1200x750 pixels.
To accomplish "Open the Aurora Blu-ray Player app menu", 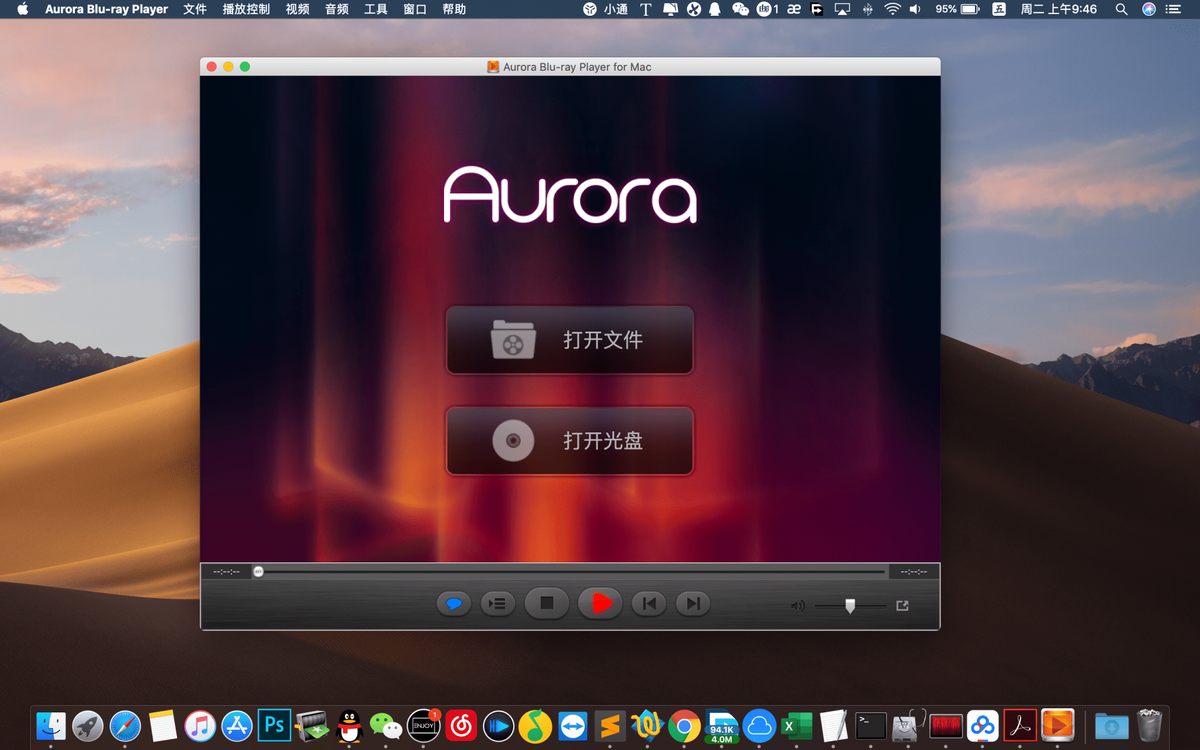I will (107, 9).
